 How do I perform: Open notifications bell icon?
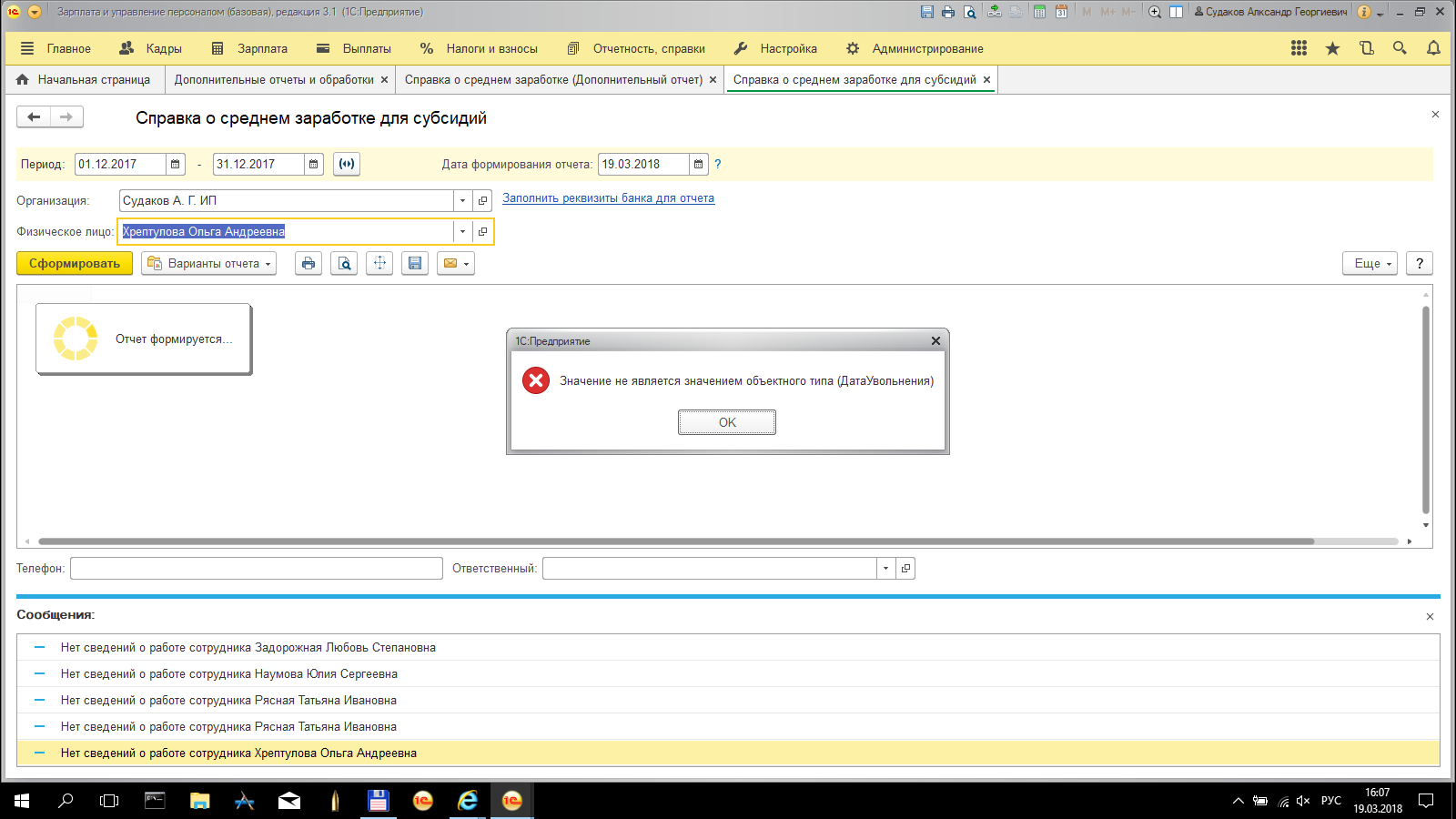[x=1433, y=48]
